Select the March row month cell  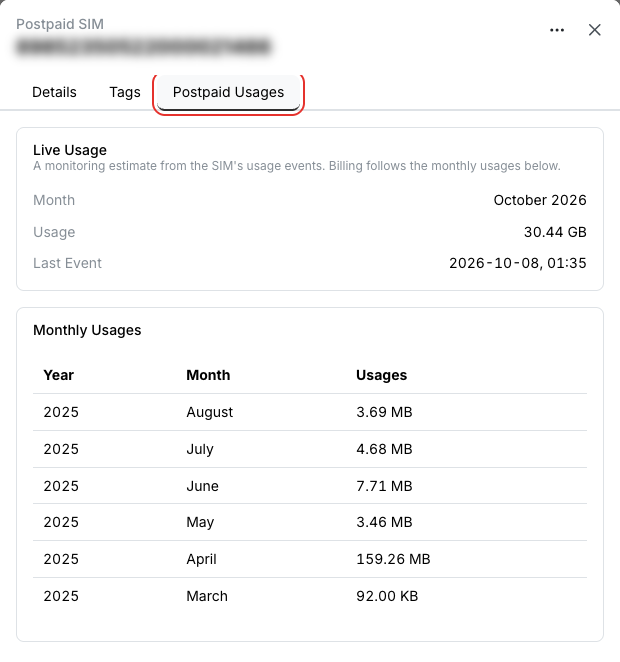pyautogui.click(x=207, y=596)
